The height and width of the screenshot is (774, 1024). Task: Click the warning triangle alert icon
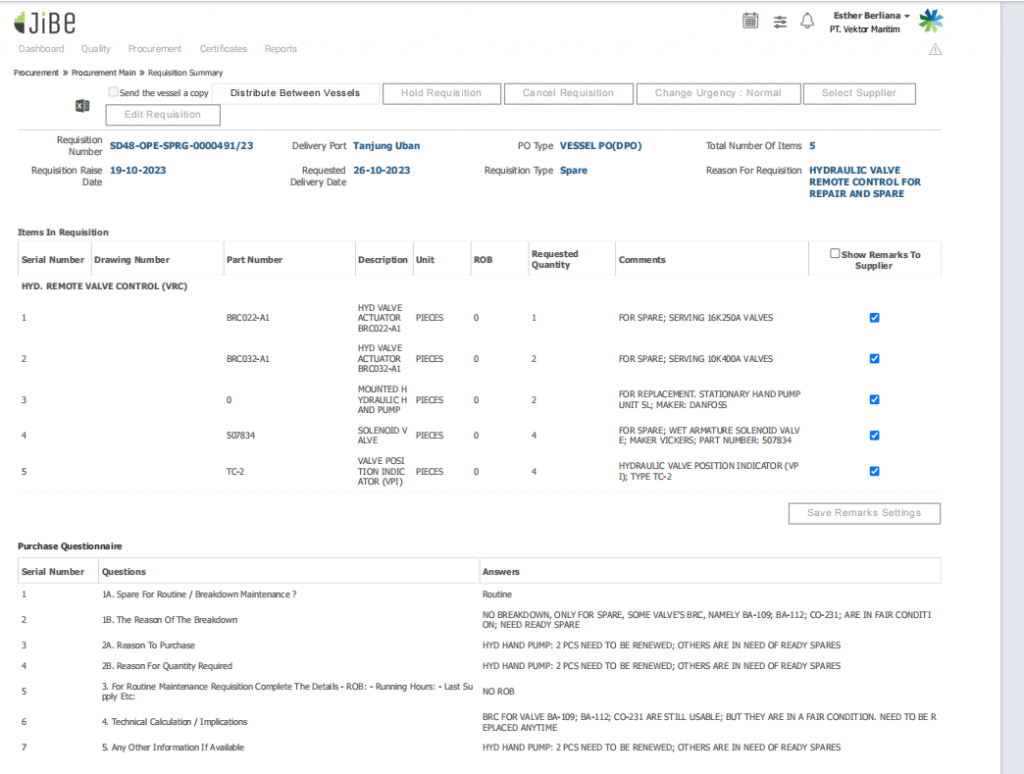click(x=935, y=49)
